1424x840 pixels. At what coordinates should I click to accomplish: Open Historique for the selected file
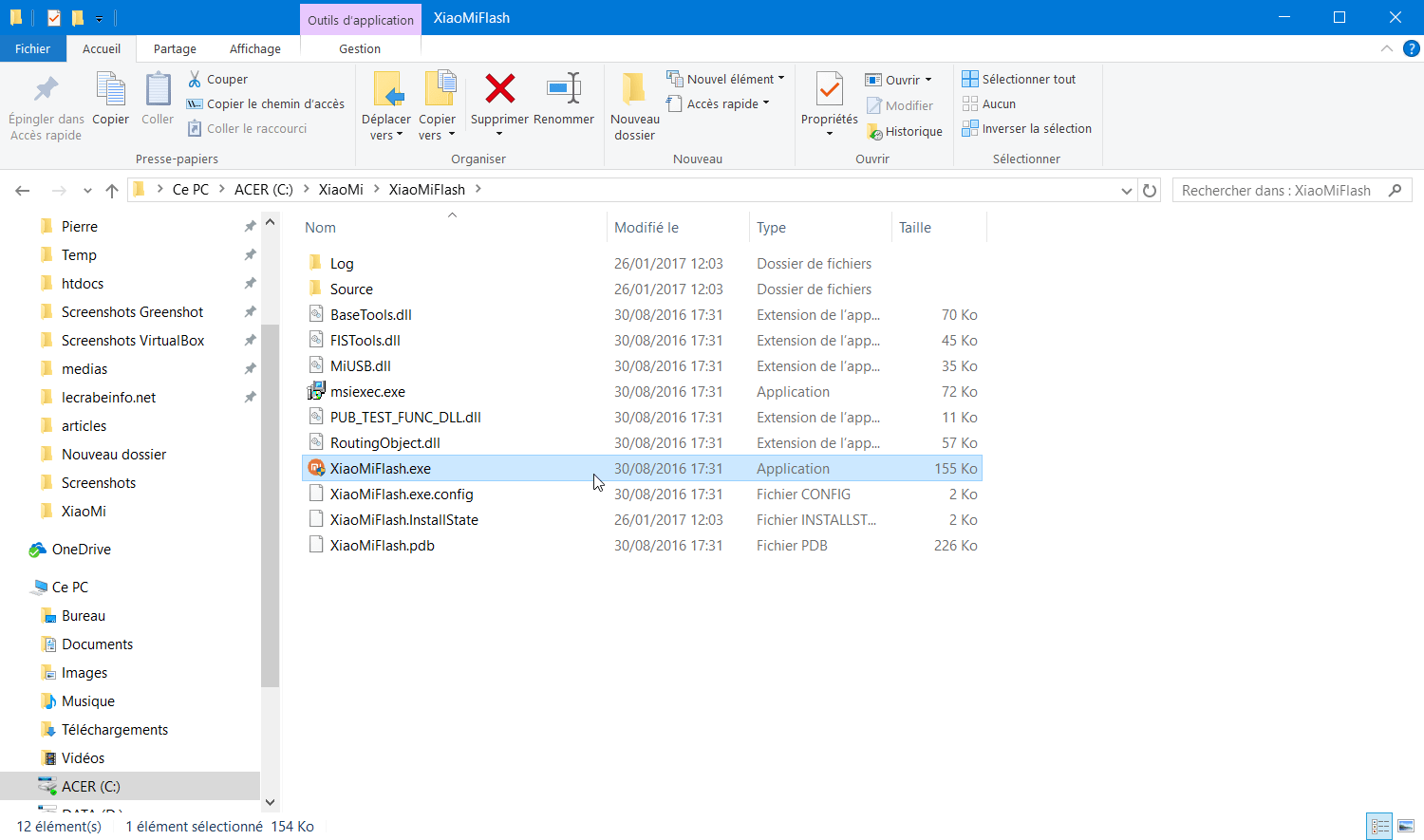905,131
